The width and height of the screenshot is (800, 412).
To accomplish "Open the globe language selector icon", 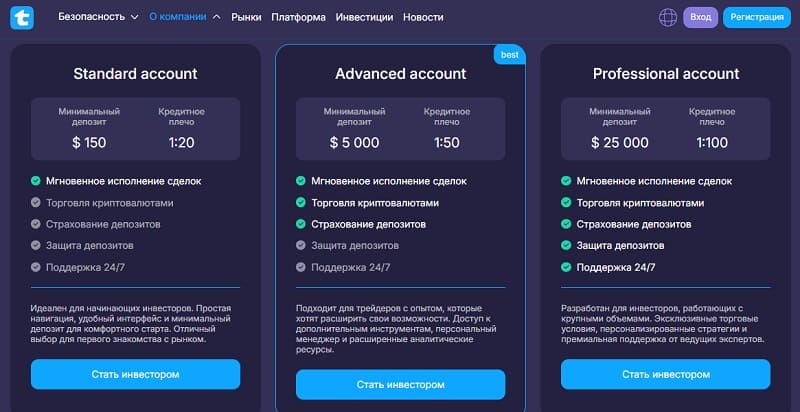I will click(x=668, y=17).
